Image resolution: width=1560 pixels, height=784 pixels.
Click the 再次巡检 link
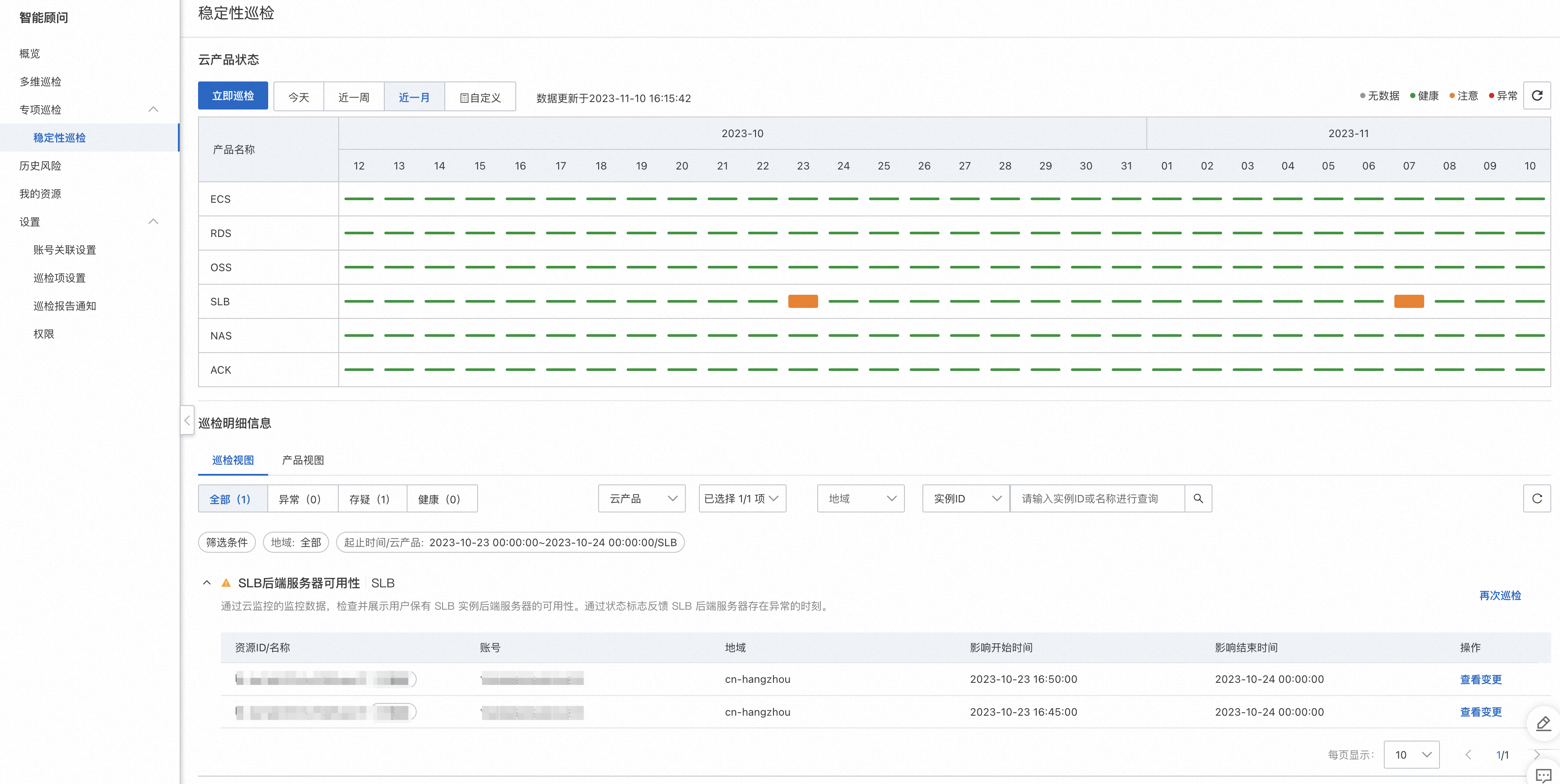coord(1500,595)
